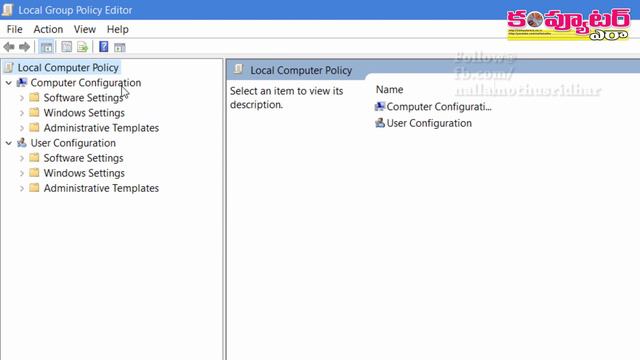
Task: Select Computer Configuration label in the tree
Action: (86, 83)
